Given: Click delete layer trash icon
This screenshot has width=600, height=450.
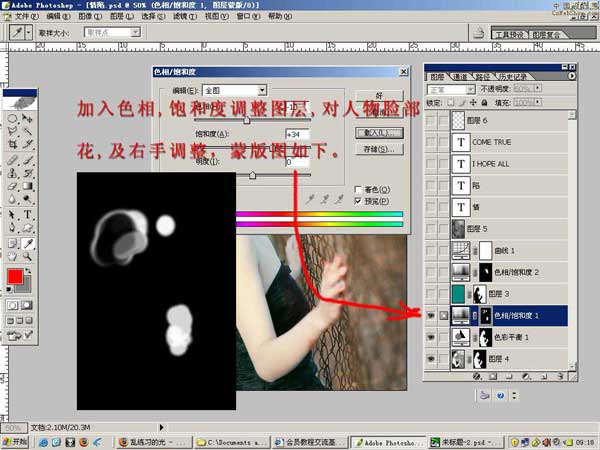Looking at the screenshot, I should click(x=561, y=377).
